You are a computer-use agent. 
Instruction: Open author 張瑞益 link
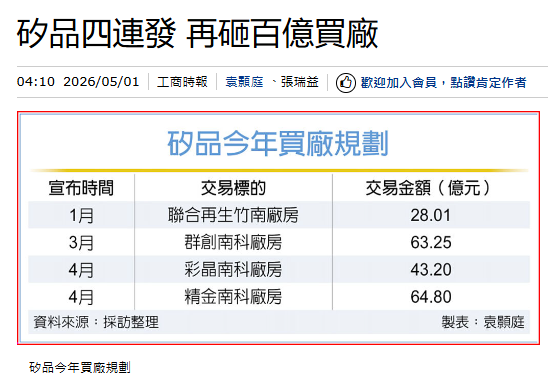[x=300, y=82]
